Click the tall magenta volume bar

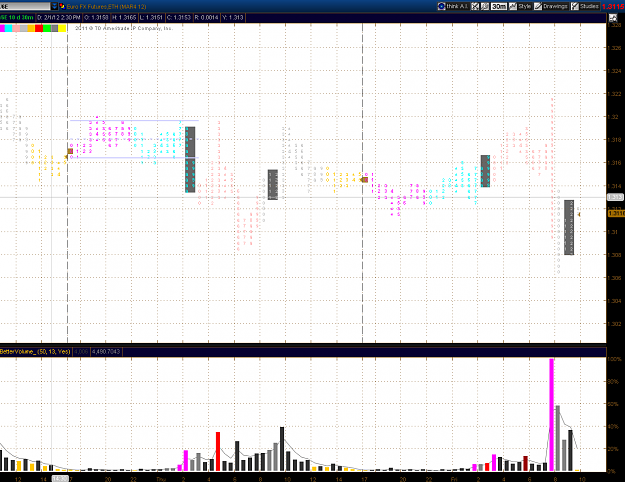pos(552,415)
